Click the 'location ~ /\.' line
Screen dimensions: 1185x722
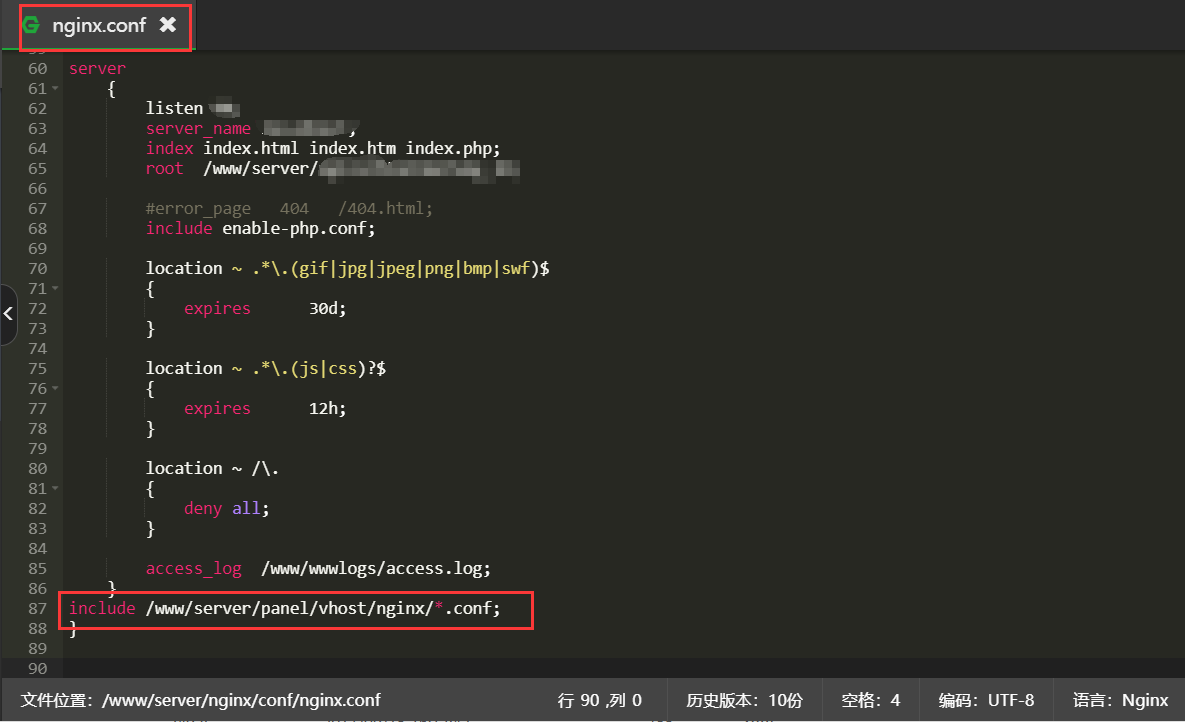tap(212, 469)
